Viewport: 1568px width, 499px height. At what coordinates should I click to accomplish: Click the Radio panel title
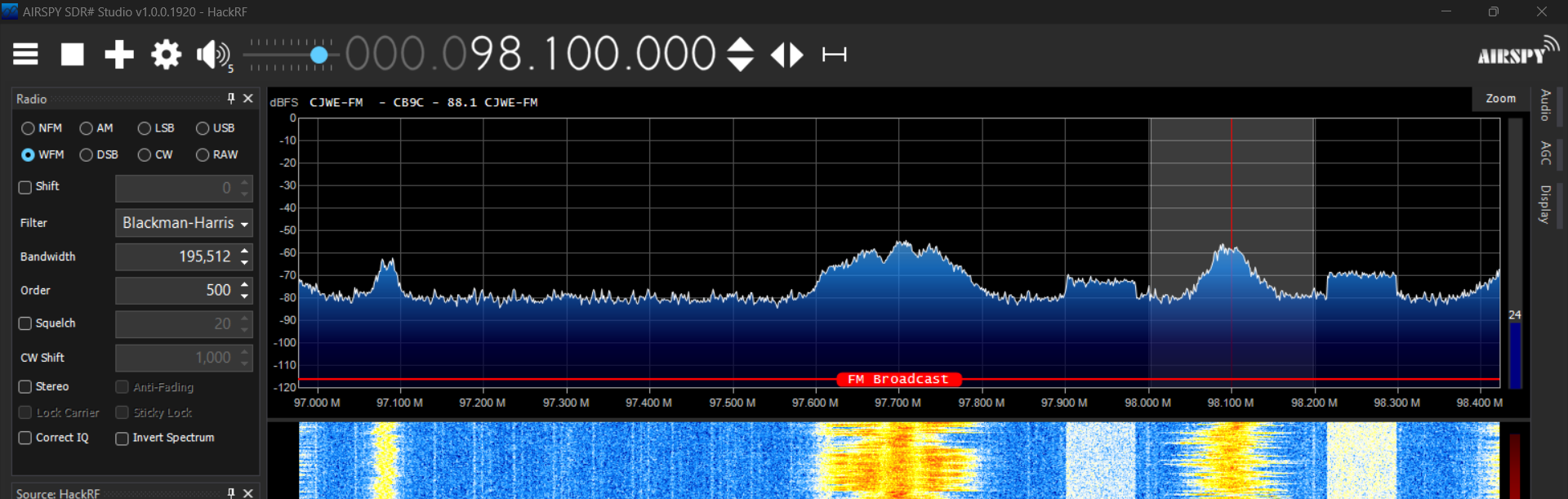[x=32, y=99]
